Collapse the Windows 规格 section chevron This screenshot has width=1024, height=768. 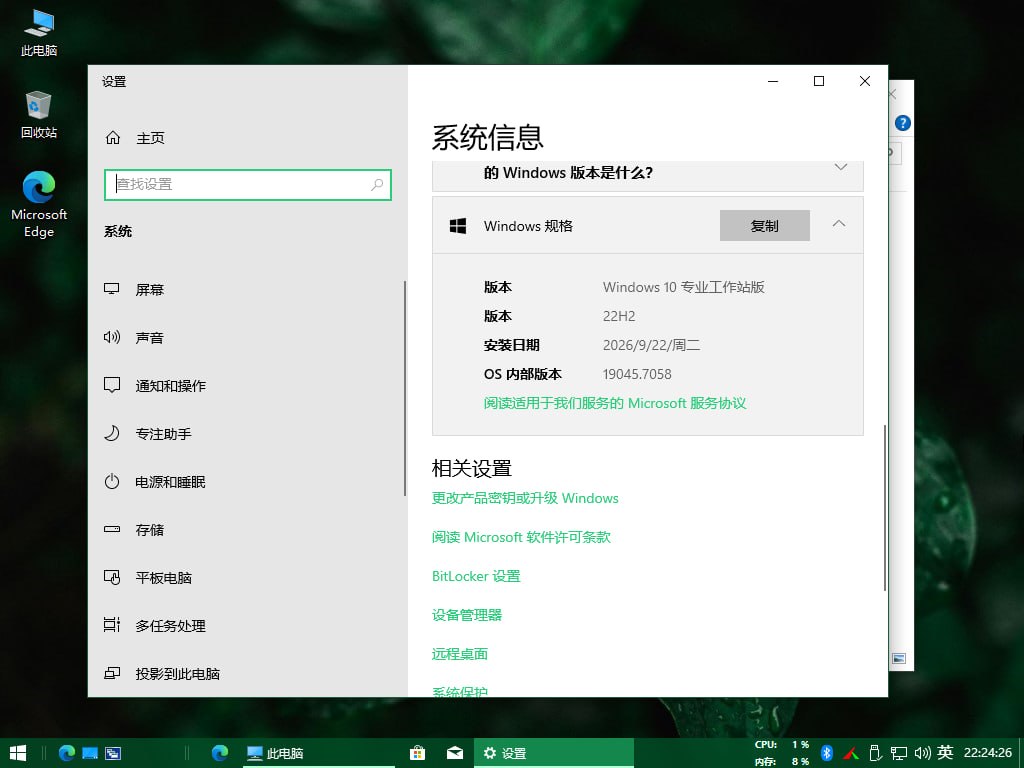[839, 224]
